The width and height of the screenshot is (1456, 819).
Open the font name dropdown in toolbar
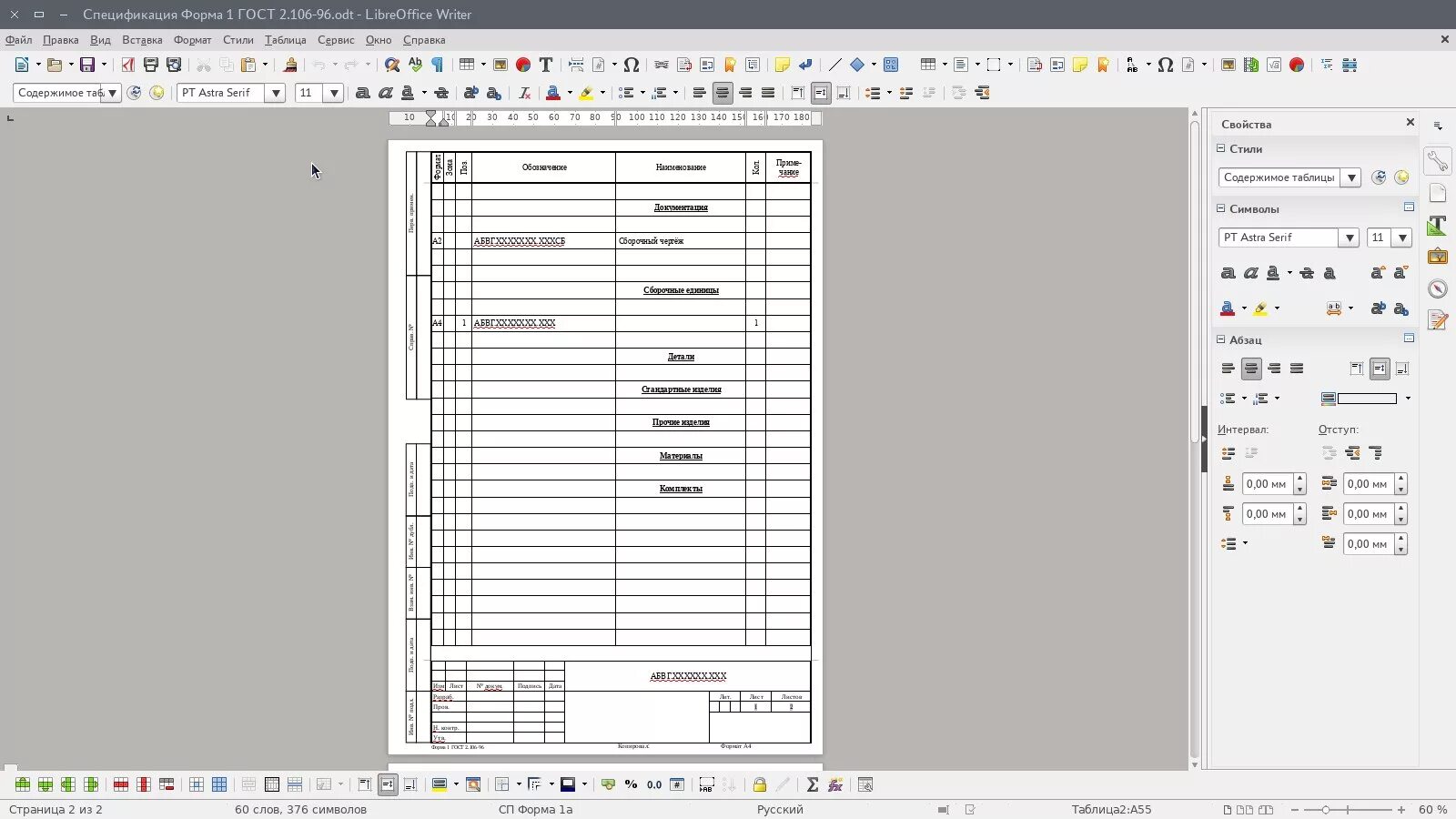pyautogui.click(x=276, y=93)
